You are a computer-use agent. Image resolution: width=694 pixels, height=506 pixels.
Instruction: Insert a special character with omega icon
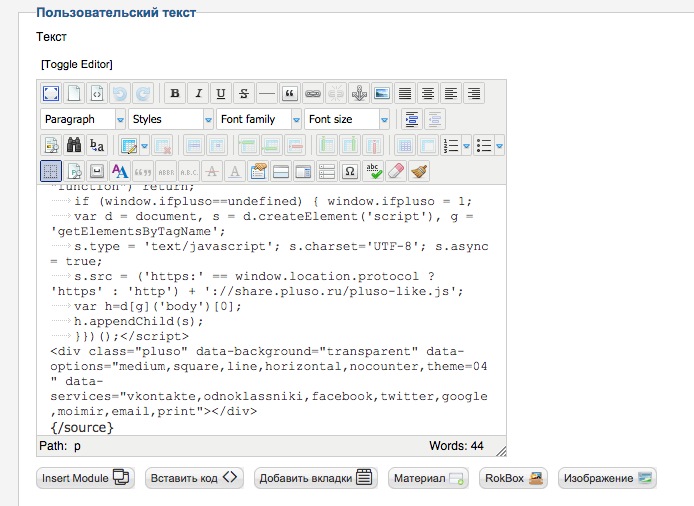350,171
